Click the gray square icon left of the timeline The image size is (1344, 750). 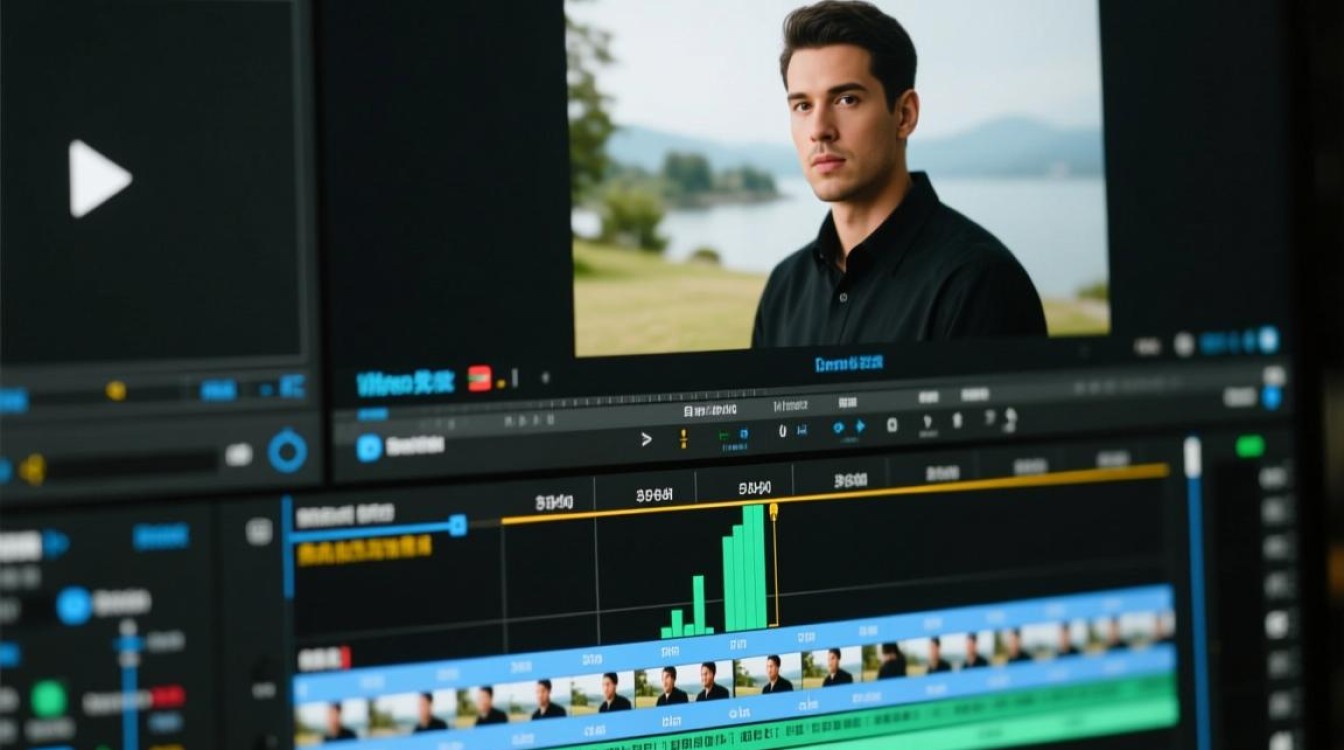click(258, 532)
